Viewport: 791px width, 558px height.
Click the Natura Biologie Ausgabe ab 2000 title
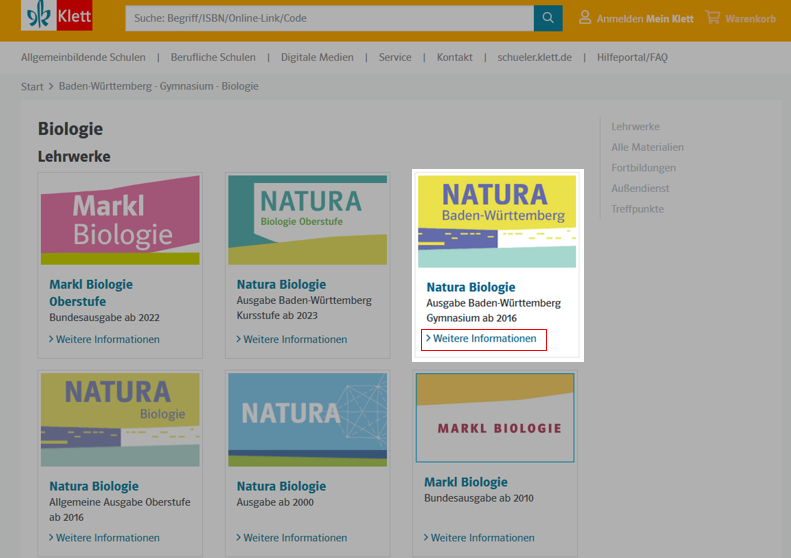(281, 486)
